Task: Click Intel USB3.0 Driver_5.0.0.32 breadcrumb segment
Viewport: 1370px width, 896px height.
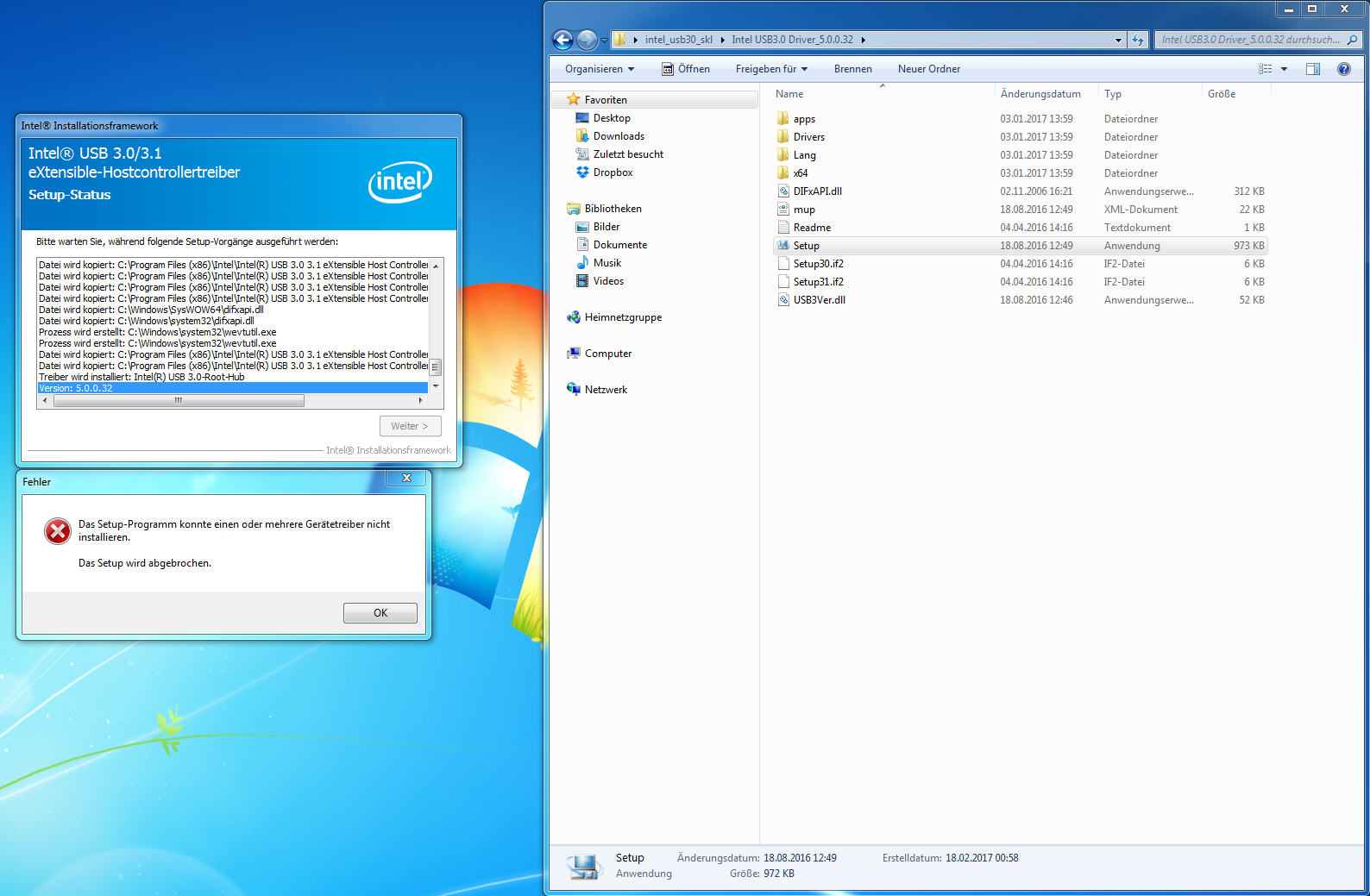Action: (x=792, y=40)
